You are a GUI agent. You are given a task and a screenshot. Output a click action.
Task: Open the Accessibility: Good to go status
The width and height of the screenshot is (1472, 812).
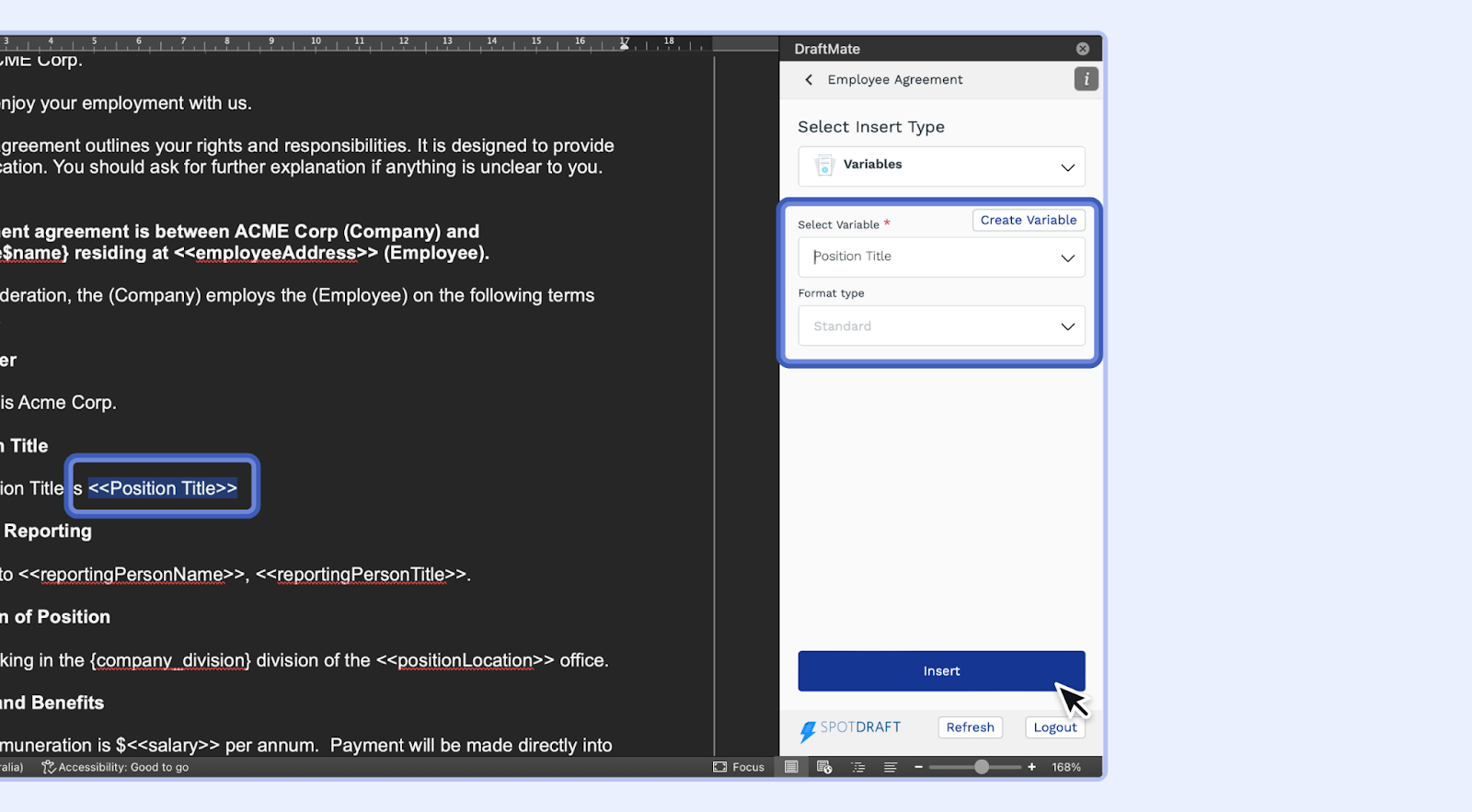point(116,767)
